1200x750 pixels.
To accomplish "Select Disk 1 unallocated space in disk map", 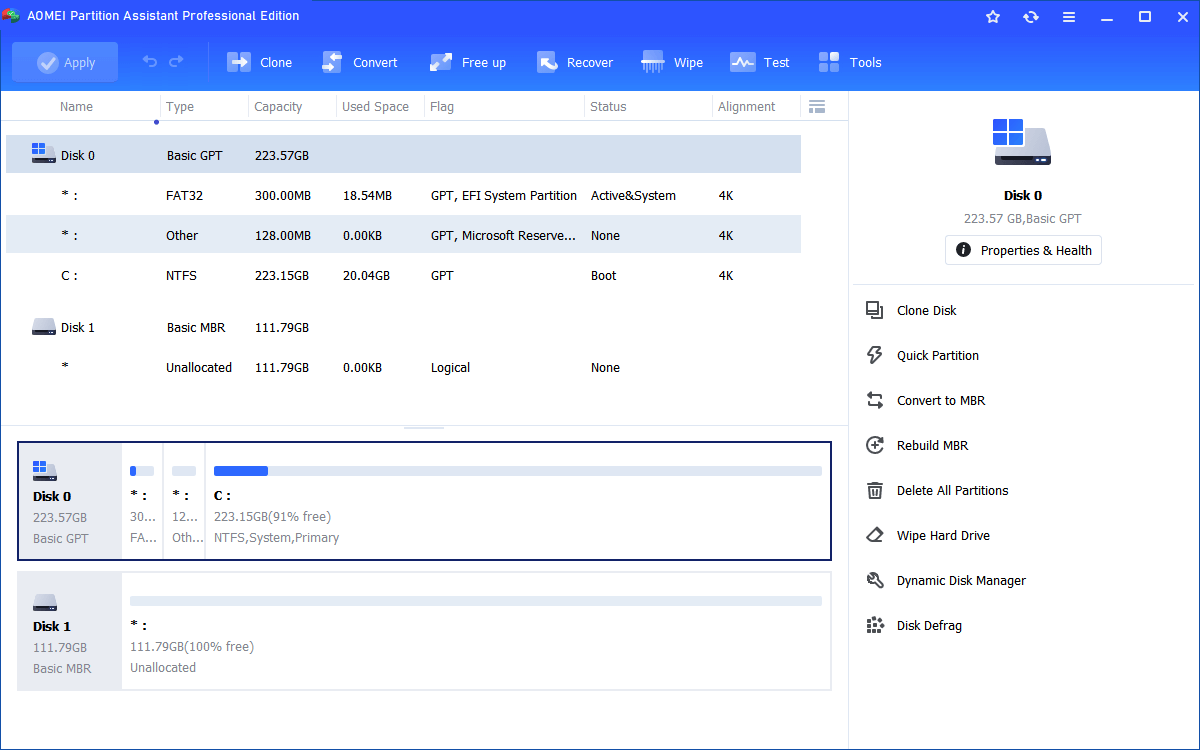I will coord(476,630).
